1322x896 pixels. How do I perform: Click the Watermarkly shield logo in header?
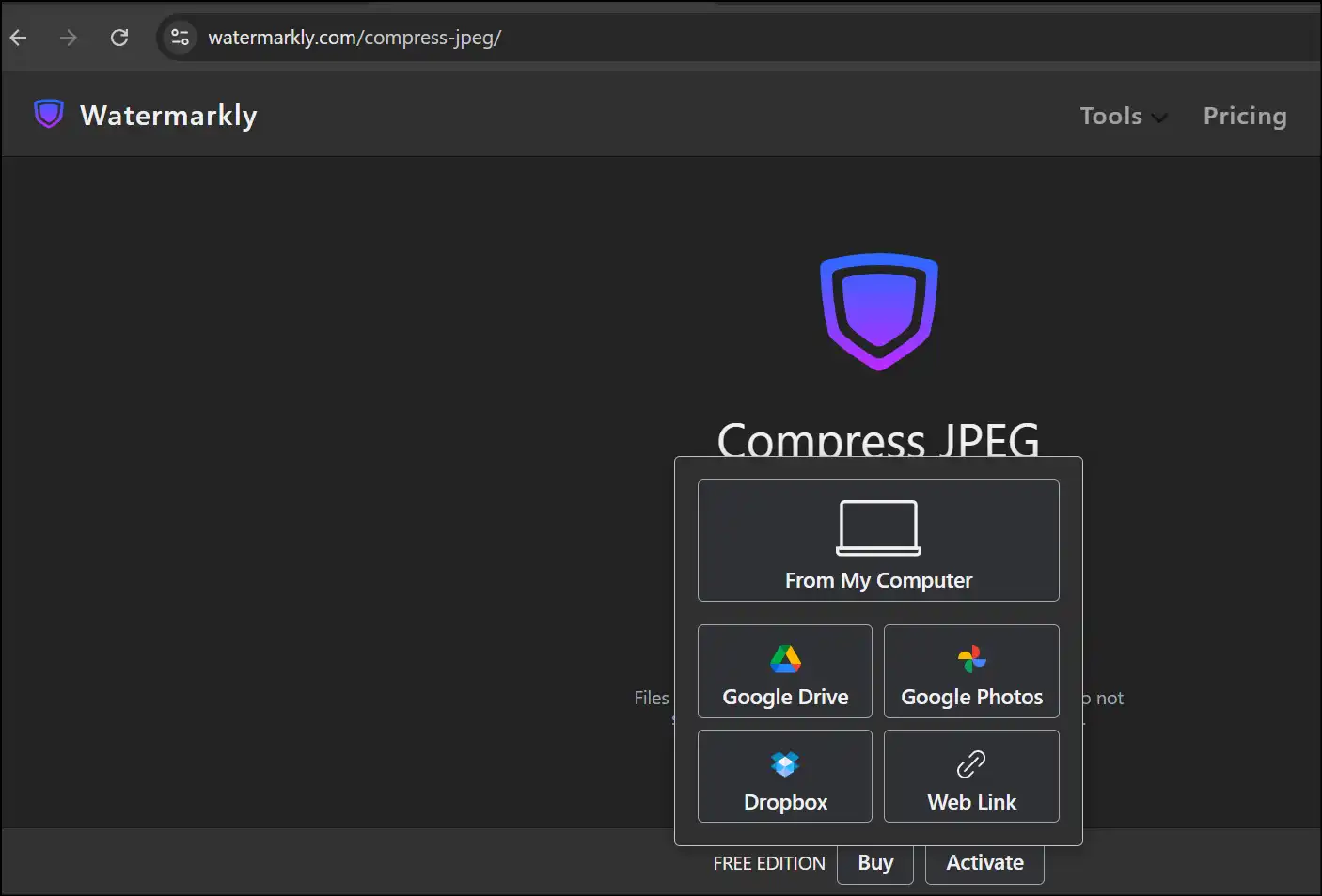[x=49, y=114]
